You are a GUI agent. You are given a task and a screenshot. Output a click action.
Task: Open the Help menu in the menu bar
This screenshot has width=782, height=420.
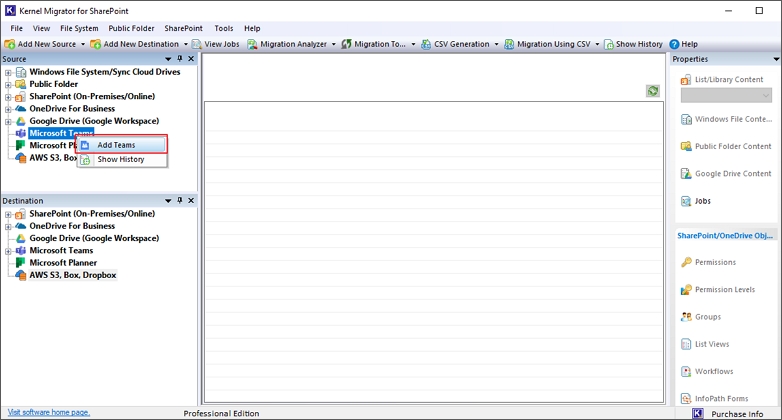[x=252, y=28]
